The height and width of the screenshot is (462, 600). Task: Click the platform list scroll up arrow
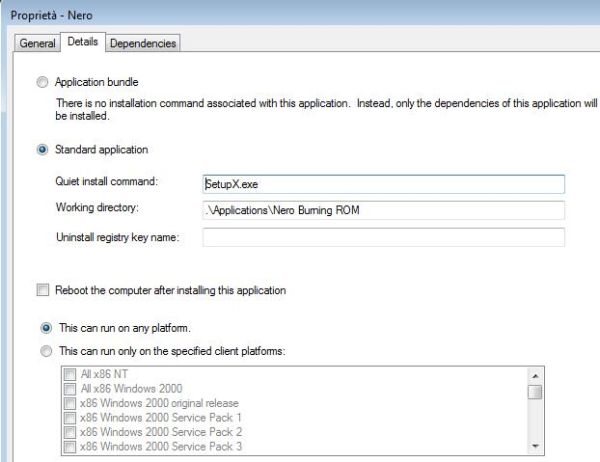535,376
